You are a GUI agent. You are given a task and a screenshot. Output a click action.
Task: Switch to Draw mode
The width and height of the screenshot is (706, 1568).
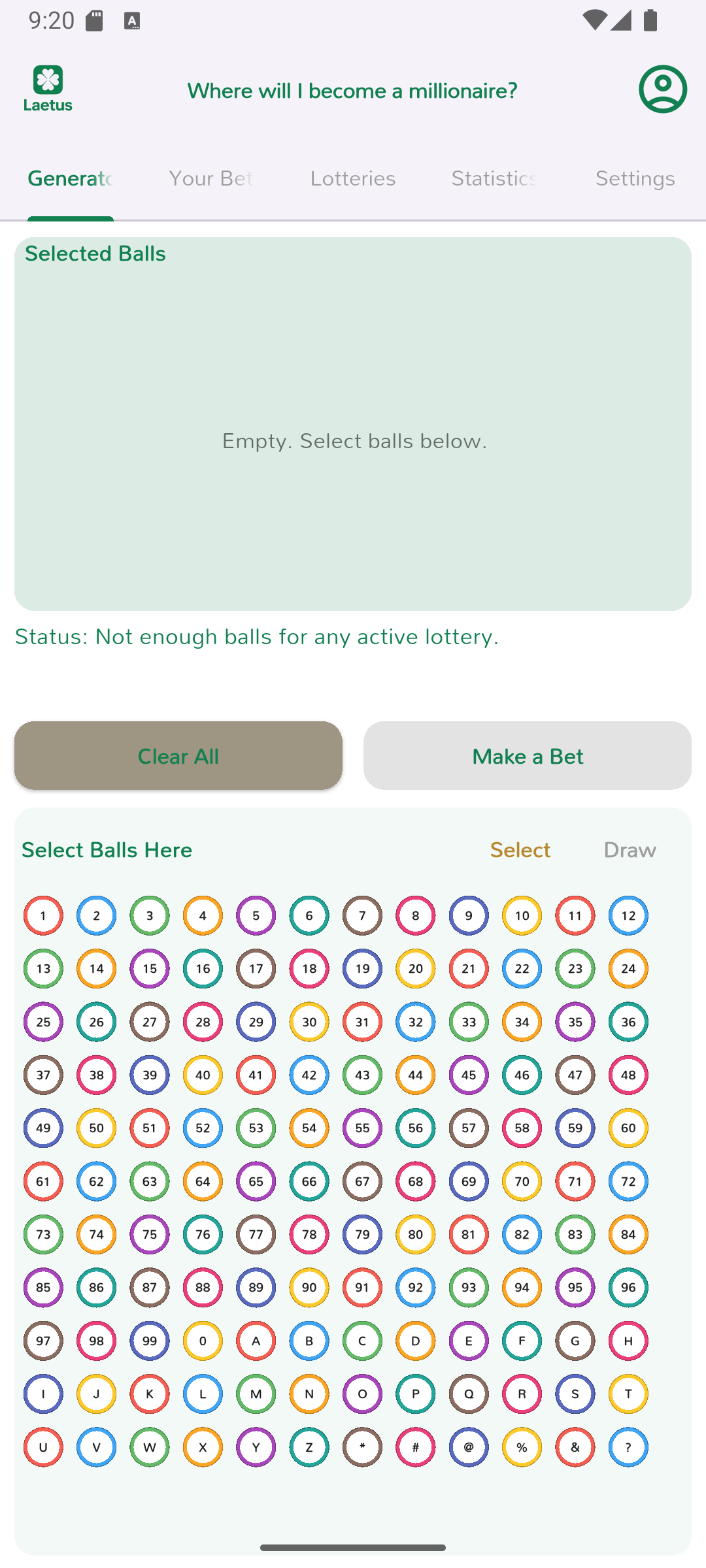630,850
